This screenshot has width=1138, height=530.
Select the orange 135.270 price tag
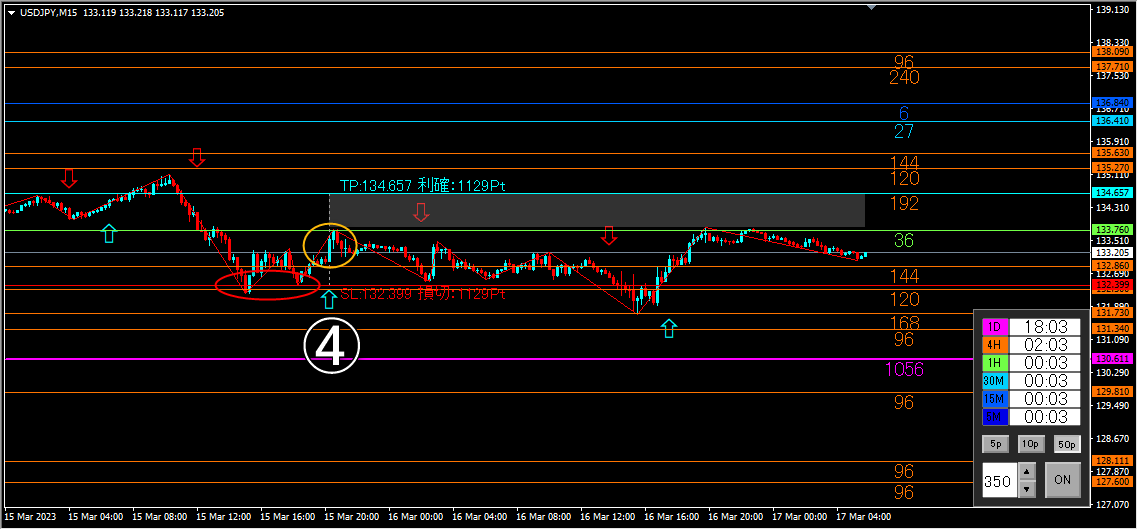point(1112,168)
